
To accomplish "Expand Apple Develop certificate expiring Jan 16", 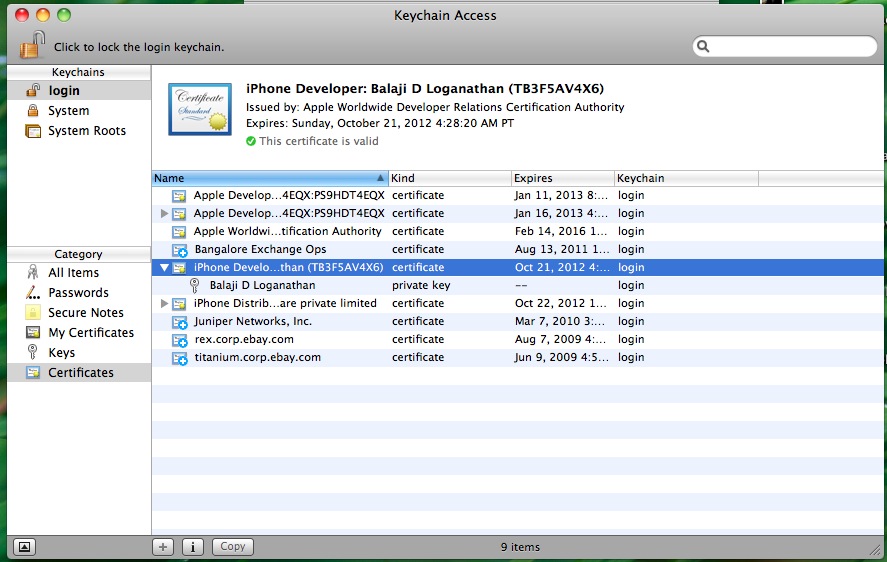I will coord(164,213).
